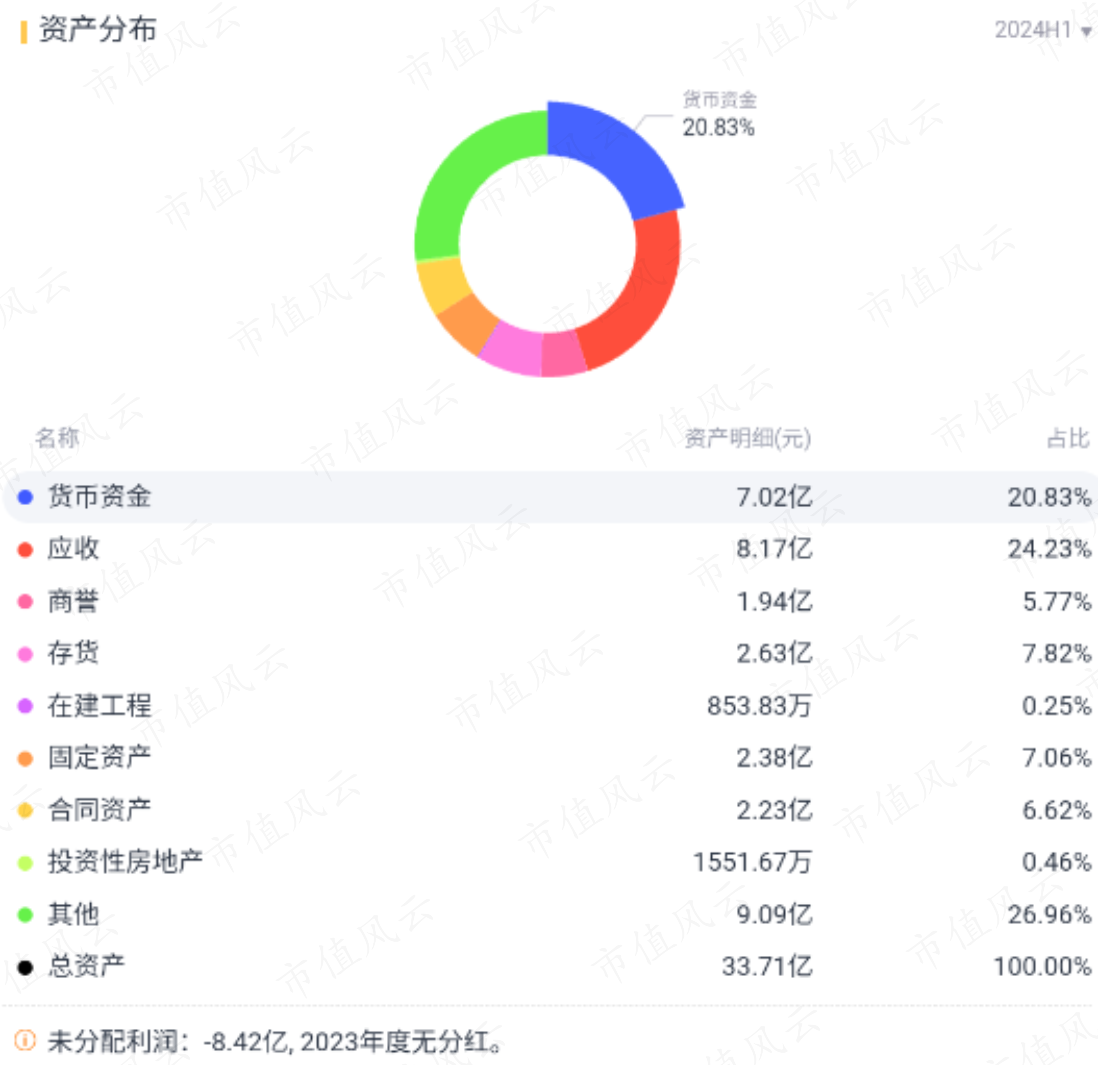The image size is (1098, 1065).
Task: Click the yellow 合同资产 donut segment
Action: [x=442, y=284]
